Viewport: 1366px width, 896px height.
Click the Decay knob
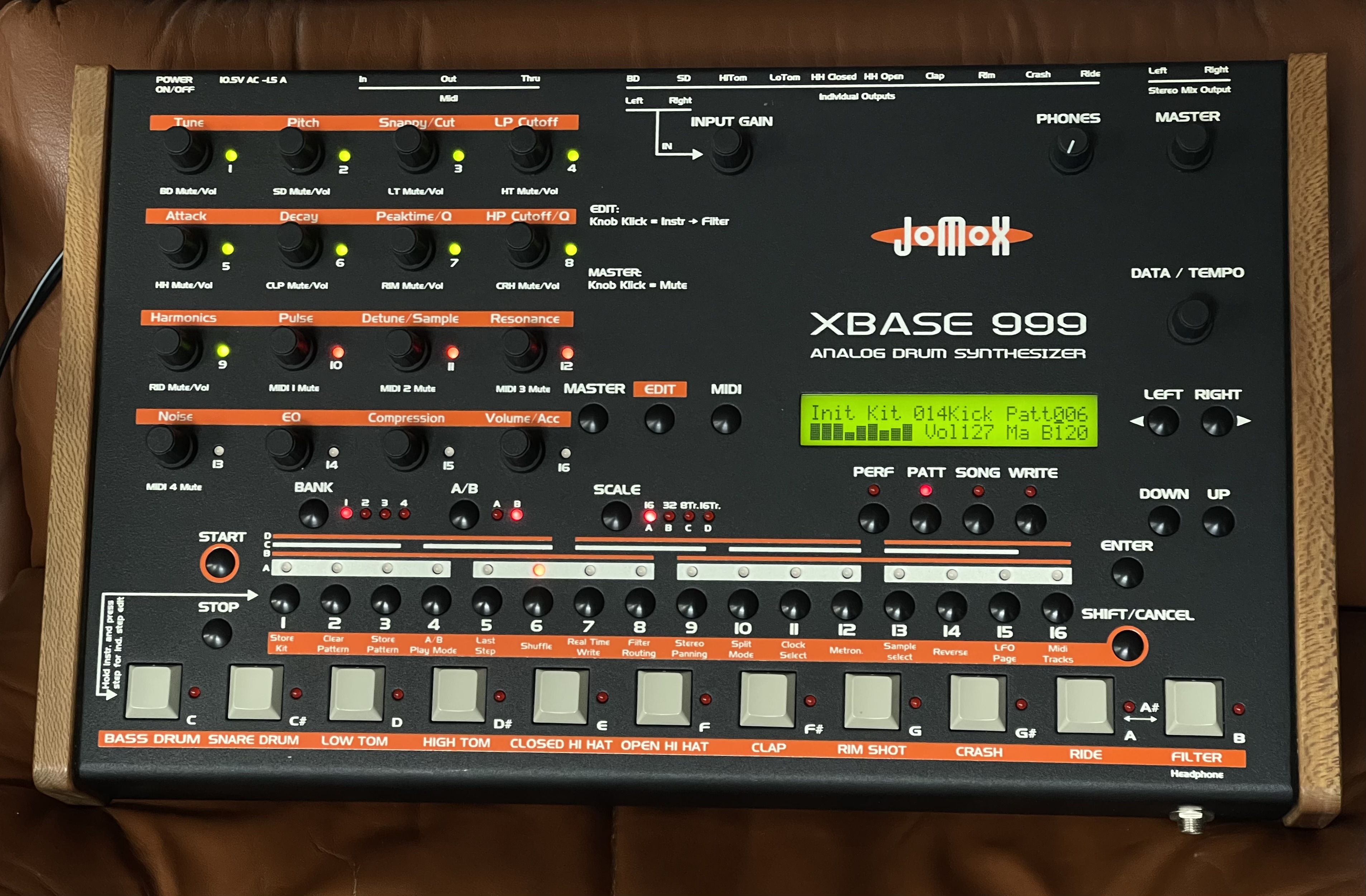click(x=297, y=246)
